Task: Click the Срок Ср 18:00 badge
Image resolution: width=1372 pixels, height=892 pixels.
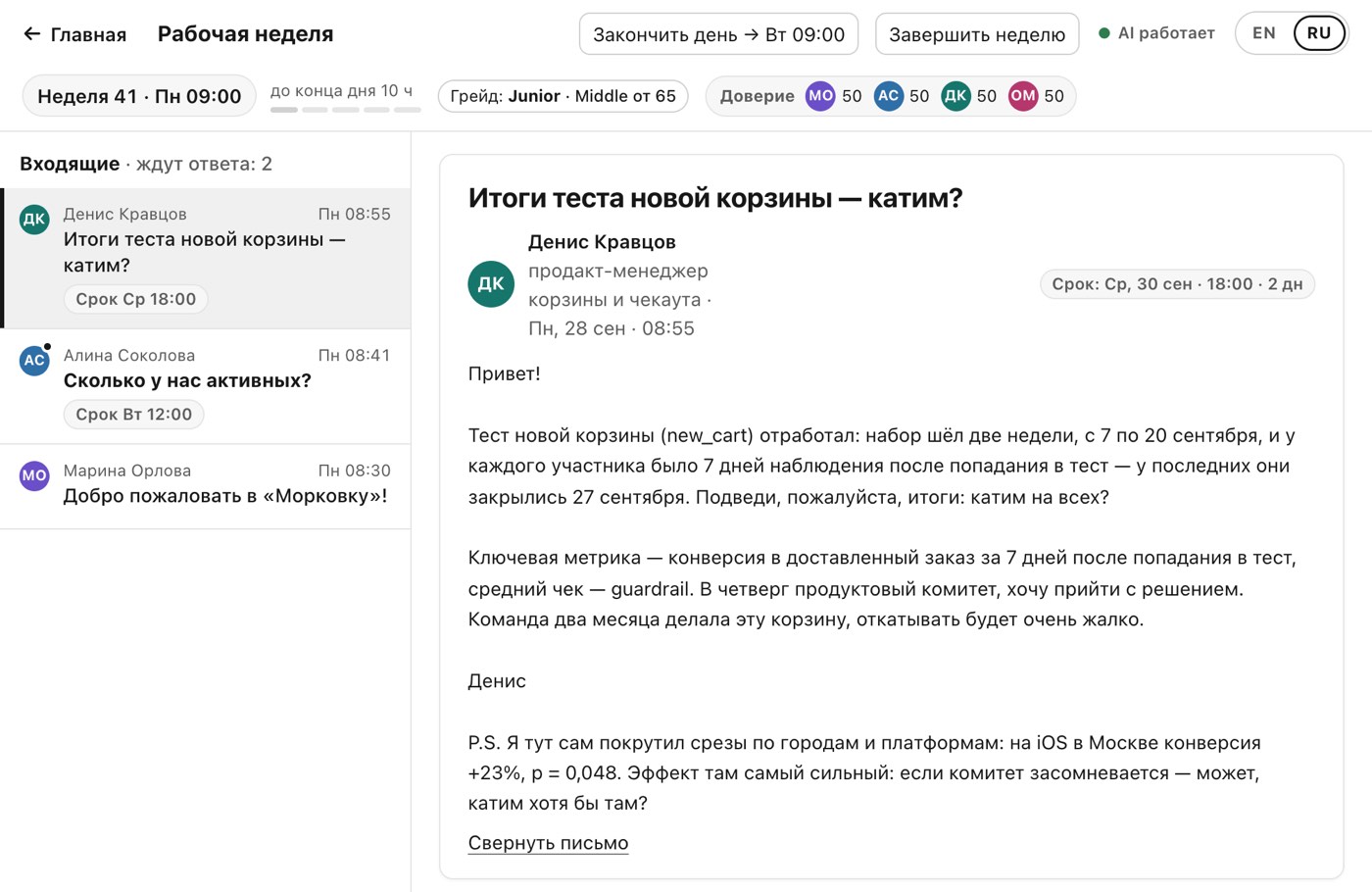Action: pyautogui.click(x=135, y=299)
